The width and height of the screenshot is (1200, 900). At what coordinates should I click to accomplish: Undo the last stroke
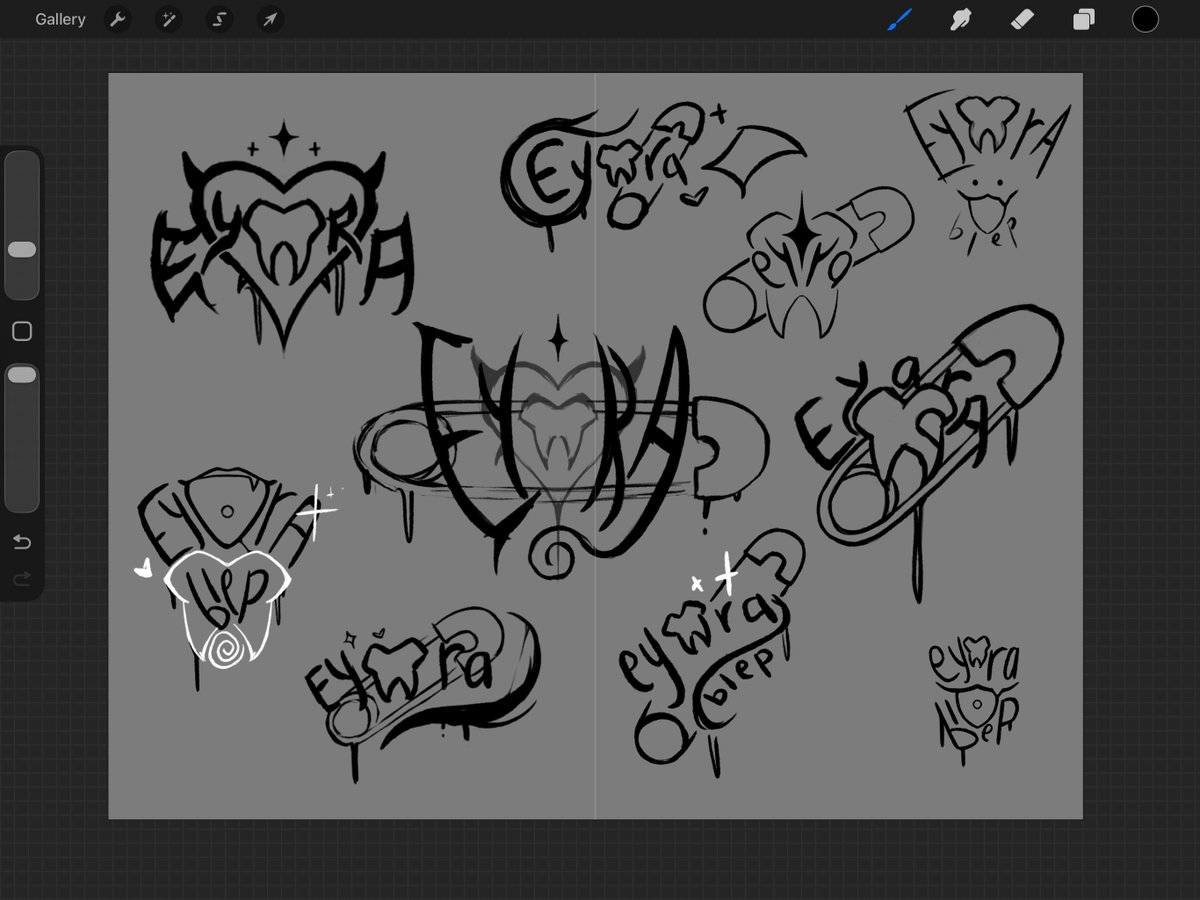22,542
